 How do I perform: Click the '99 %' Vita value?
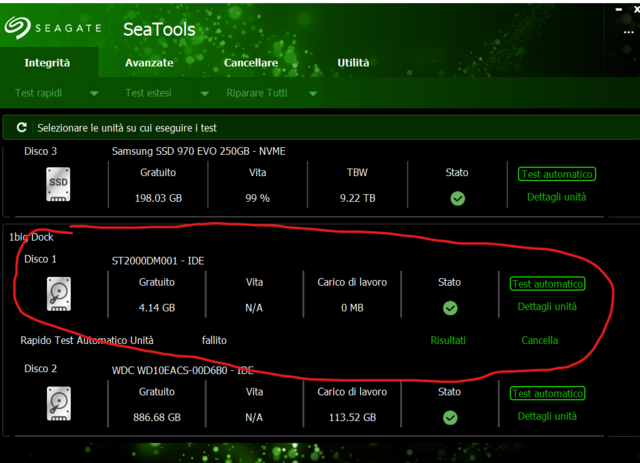pyautogui.click(x=258, y=198)
